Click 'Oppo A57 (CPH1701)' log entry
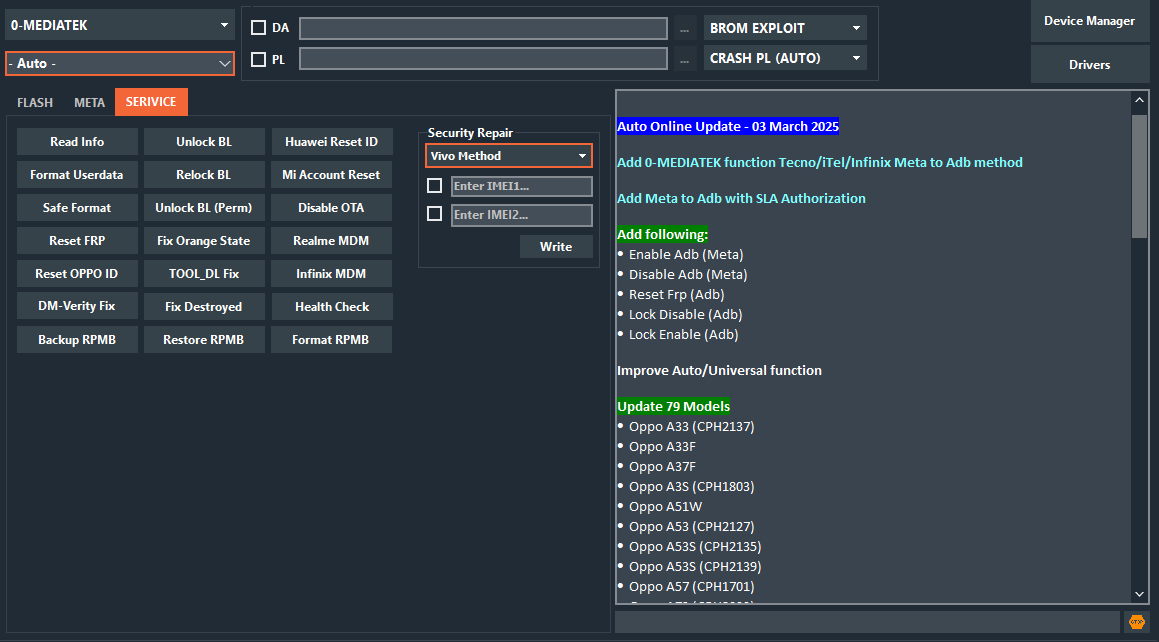Viewport: 1159px width, 642px height. [692, 587]
